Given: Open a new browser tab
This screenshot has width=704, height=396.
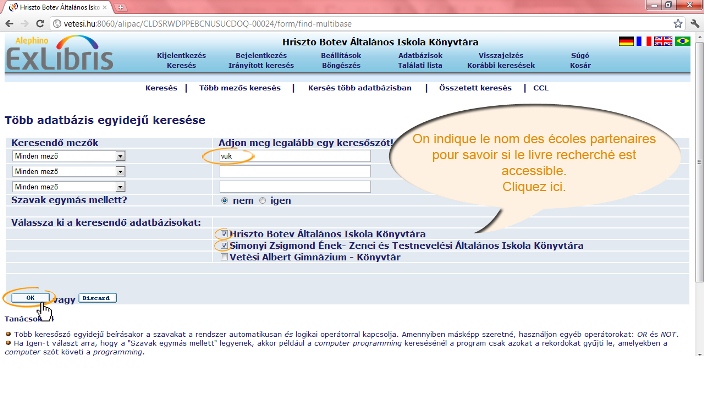Looking at the screenshot, I should pos(120,7).
